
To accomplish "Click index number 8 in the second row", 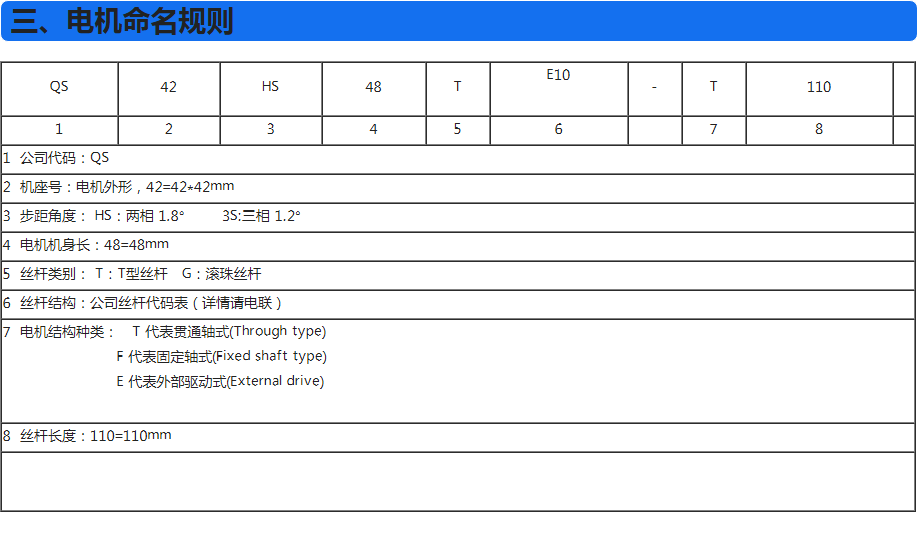I will (819, 129).
